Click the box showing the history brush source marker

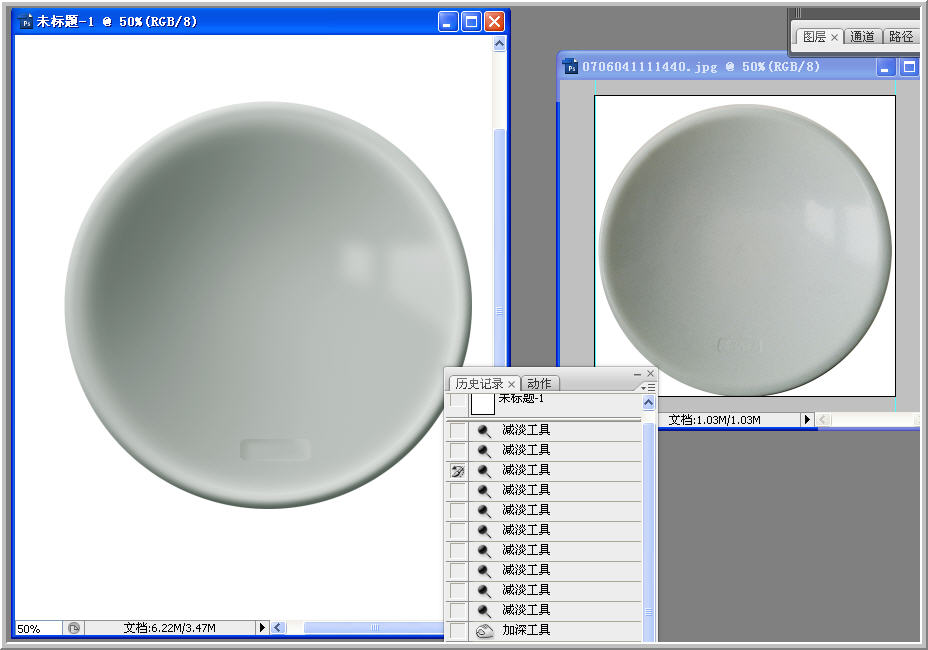pyautogui.click(x=457, y=472)
